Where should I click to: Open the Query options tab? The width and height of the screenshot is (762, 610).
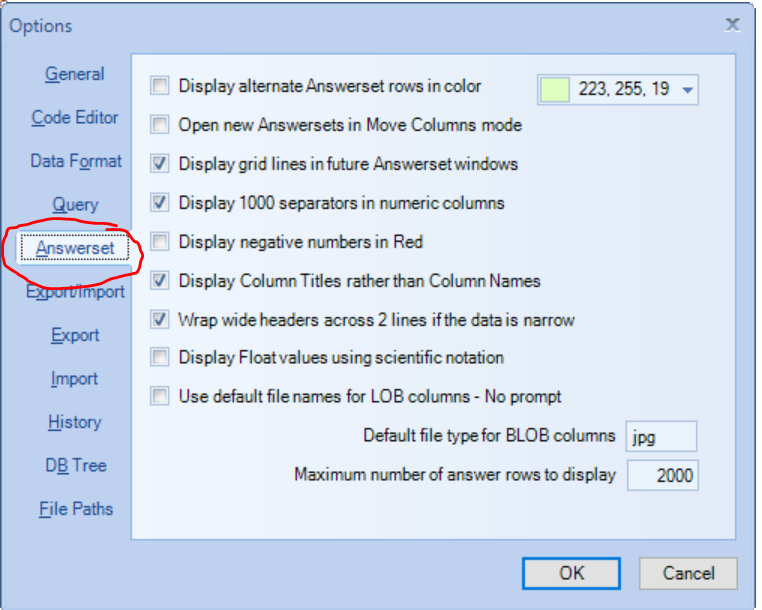(75, 205)
